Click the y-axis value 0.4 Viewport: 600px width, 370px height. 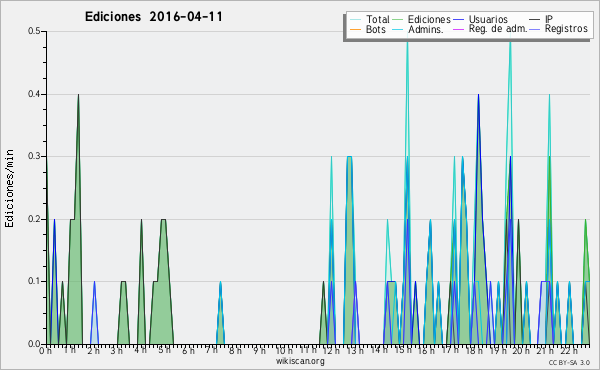pos(34,94)
